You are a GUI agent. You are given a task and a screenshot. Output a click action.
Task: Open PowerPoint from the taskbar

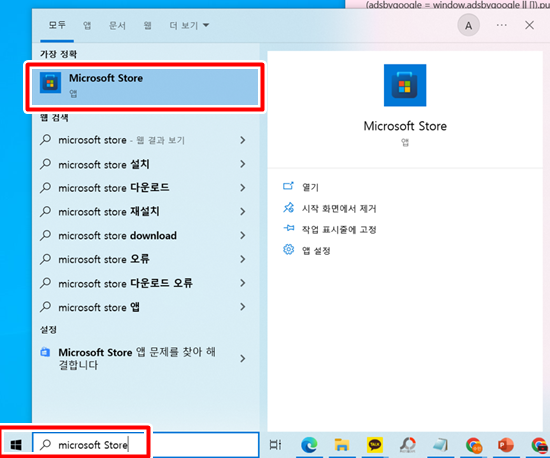coord(505,445)
